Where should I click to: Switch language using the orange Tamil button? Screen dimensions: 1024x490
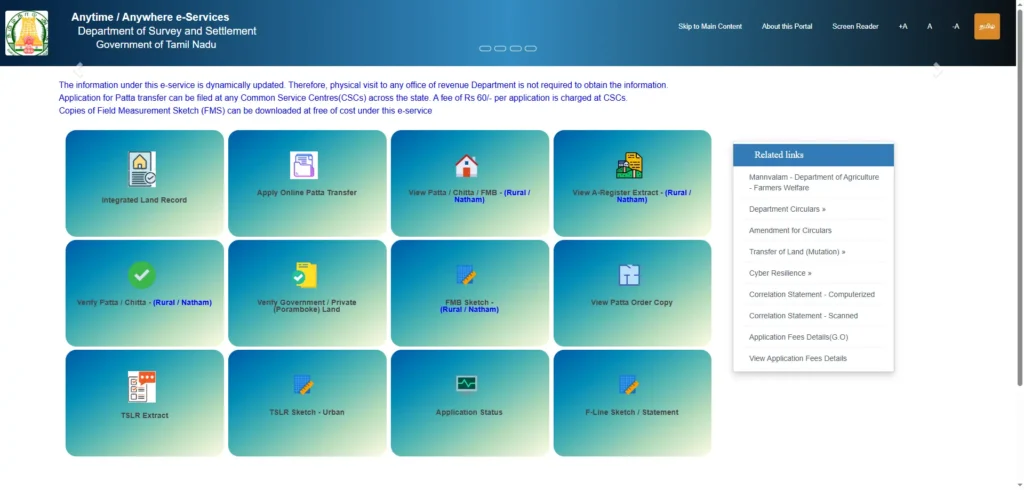(987, 27)
